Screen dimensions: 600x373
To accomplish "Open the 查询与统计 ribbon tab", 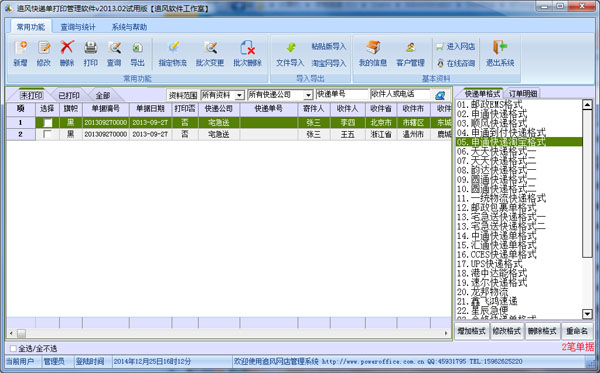I will [x=78, y=27].
